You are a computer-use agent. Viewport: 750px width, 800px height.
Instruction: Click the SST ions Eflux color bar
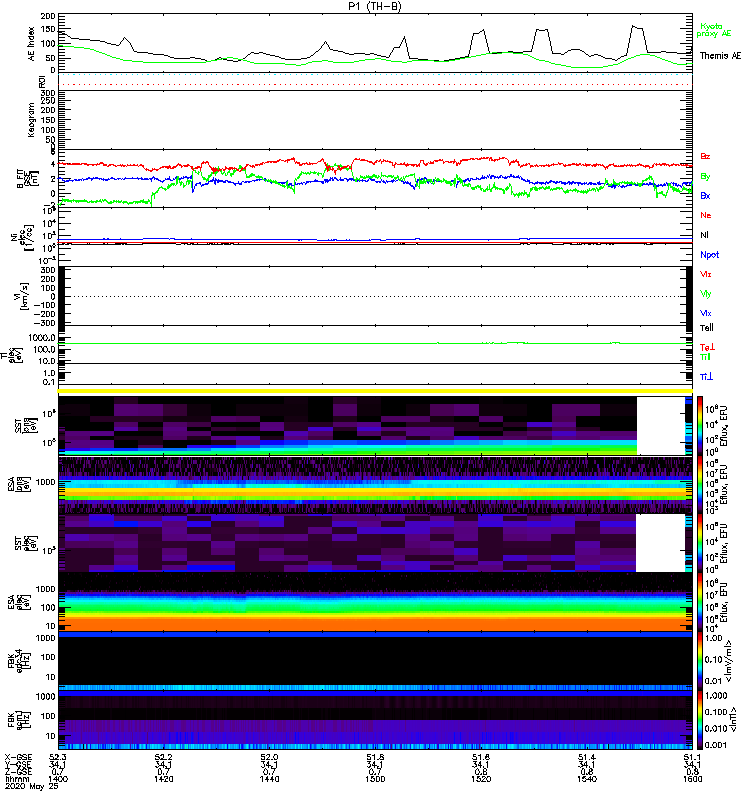click(700, 426)
